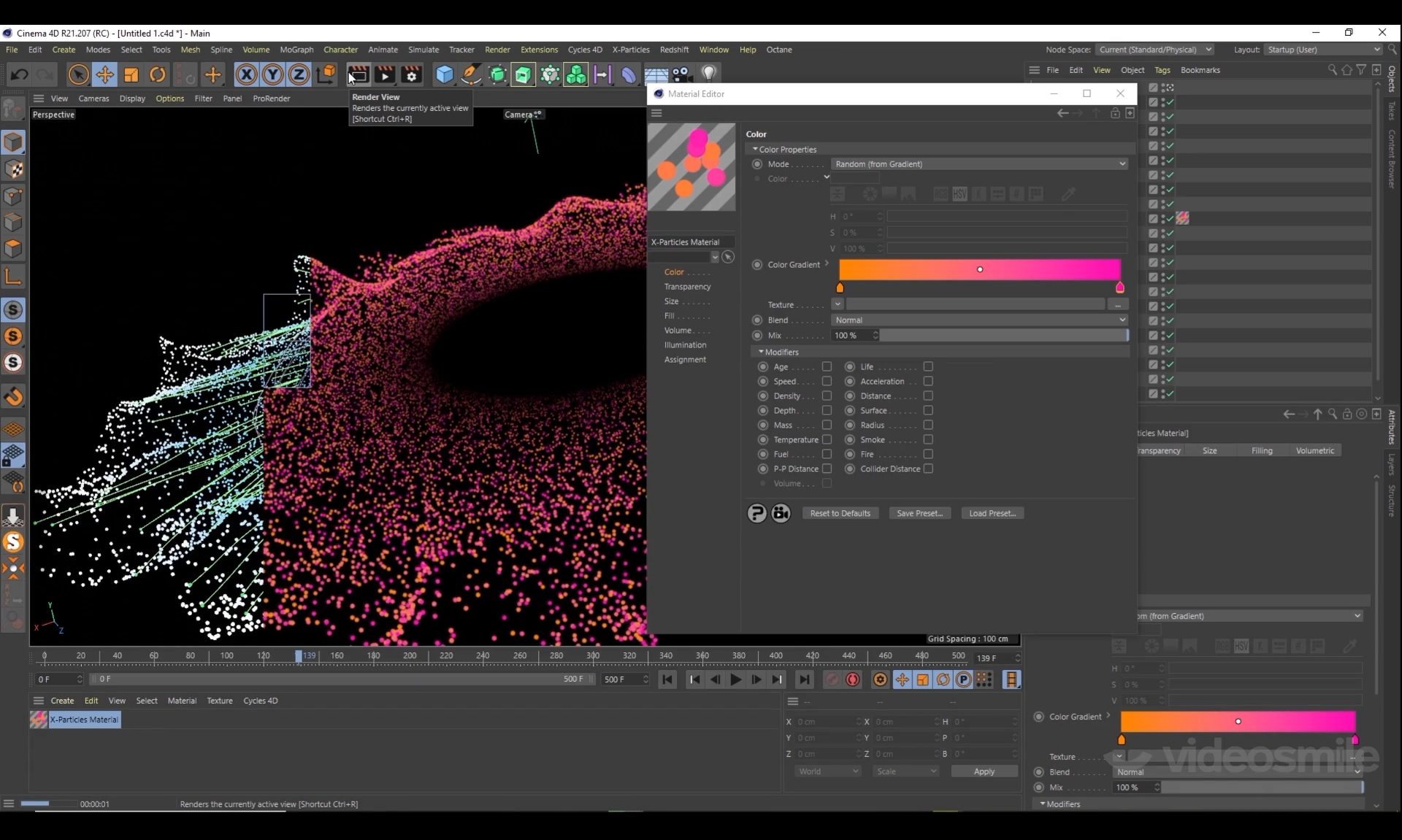Collapse the Modifiers section
The image size is (1402, 840).
click(761, 352)
